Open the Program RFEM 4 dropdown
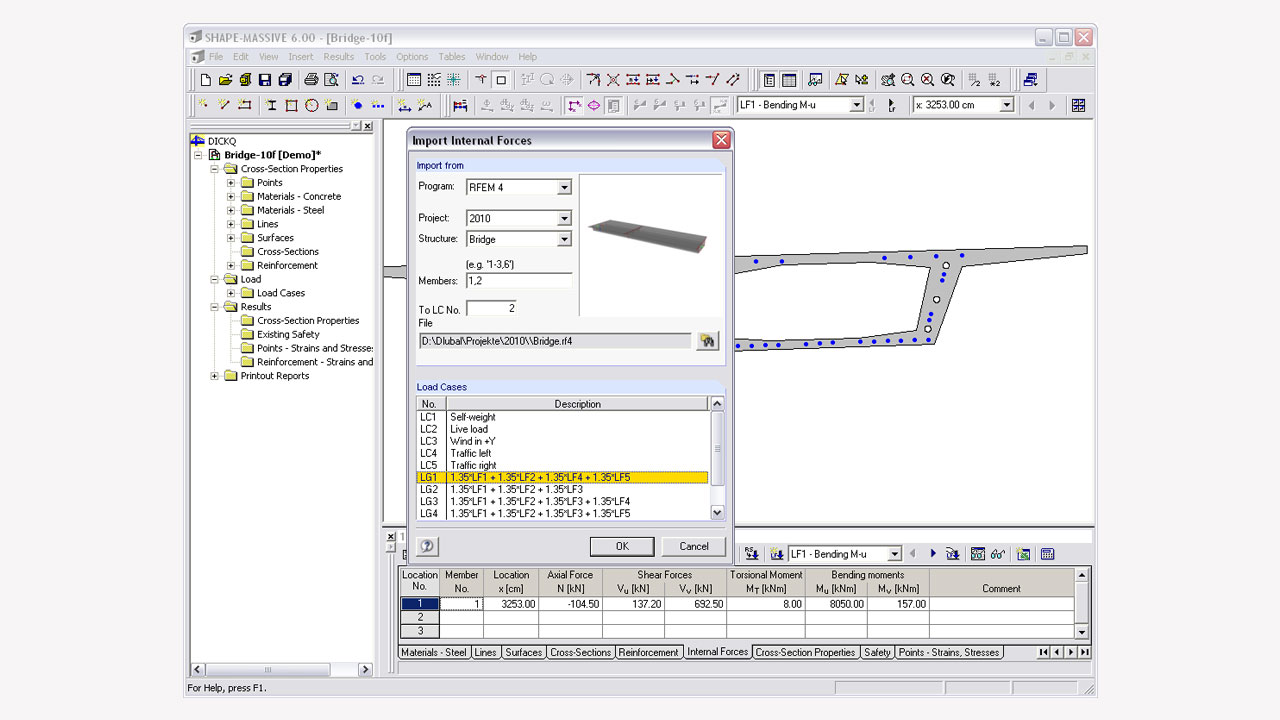The width and height of the screenshot is (1280, 720). (564, 187)
